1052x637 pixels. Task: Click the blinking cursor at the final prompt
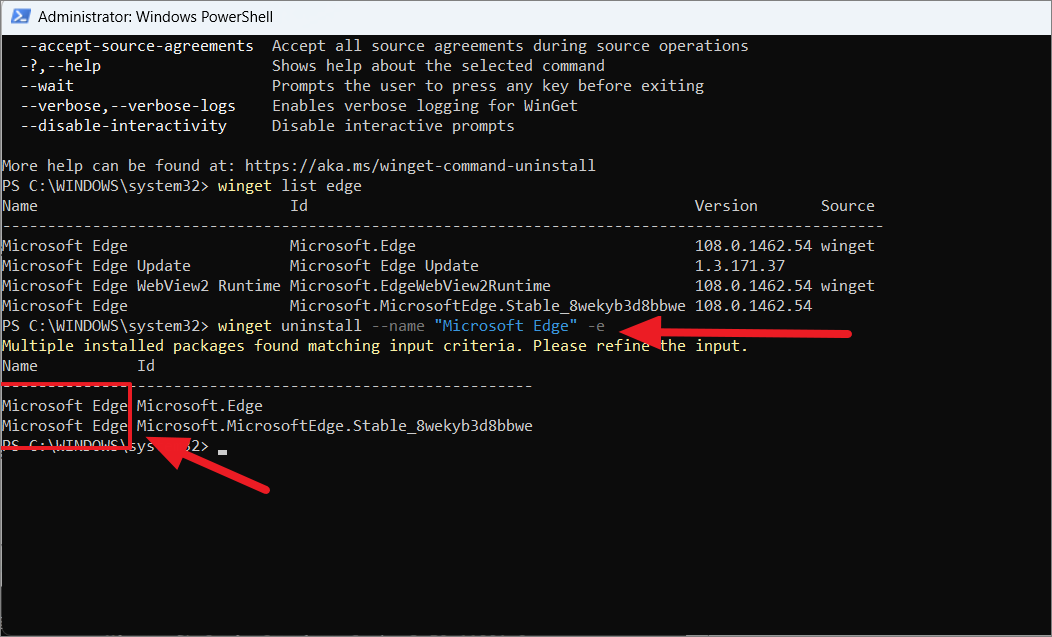[x=222, y=452]
